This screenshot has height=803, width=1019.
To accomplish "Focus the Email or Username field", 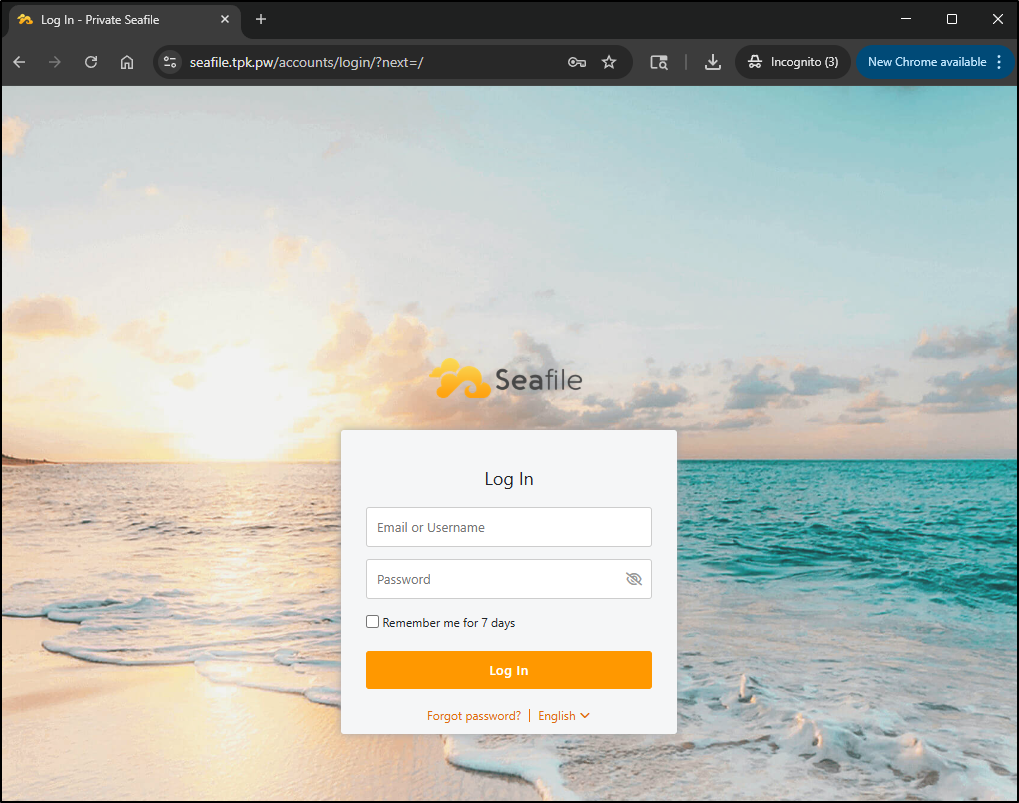I will pos(508,527).
